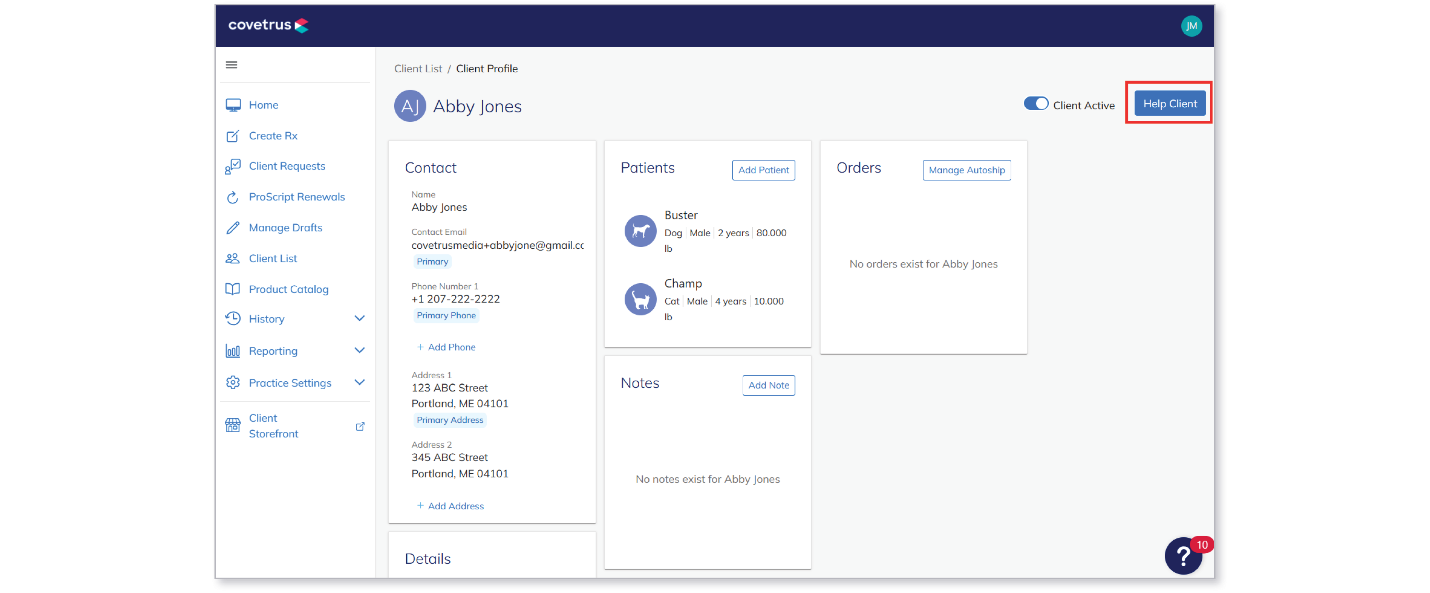Click the Help Client button

click(1170, 103)
